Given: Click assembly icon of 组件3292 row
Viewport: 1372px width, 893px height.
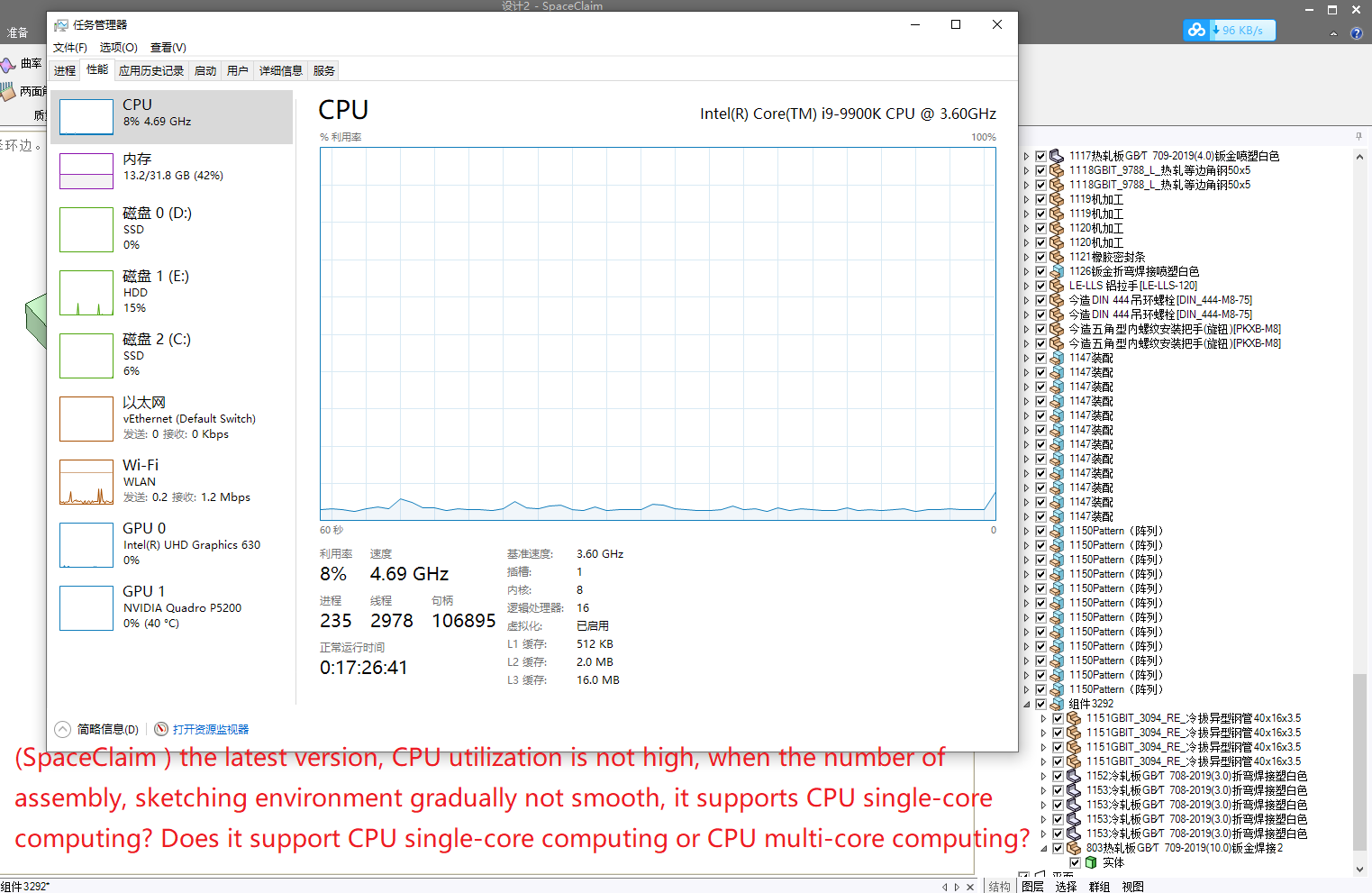Looking at the screenshot, I should point(1057,704).
